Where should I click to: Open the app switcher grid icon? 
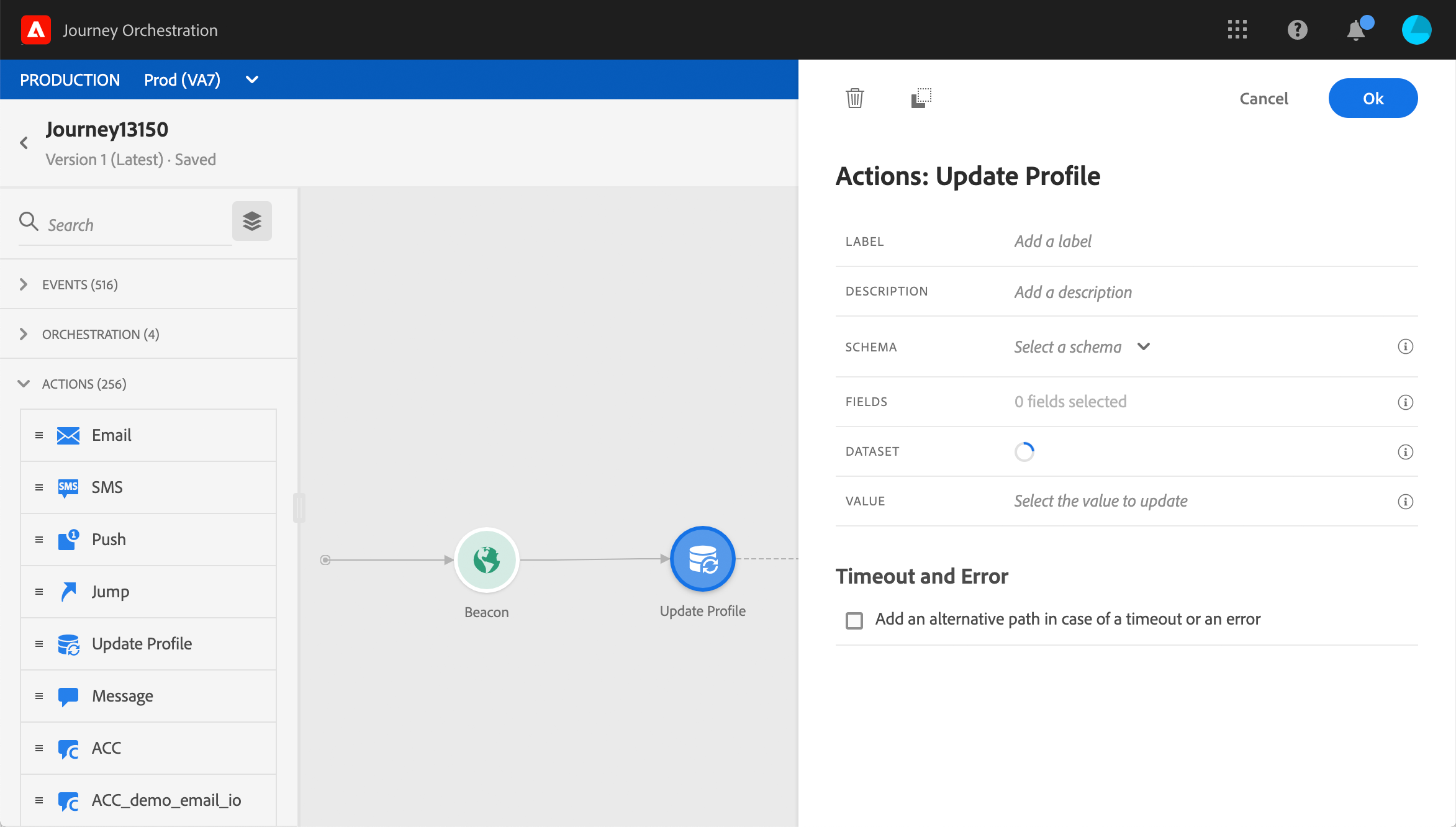[1237, 30]
